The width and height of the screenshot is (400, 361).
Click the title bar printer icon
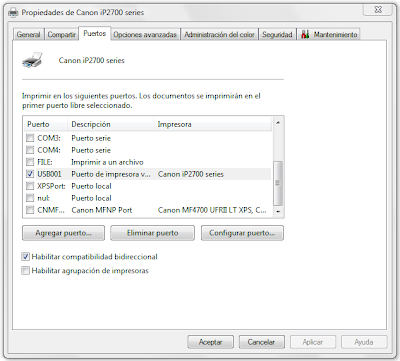13,13
